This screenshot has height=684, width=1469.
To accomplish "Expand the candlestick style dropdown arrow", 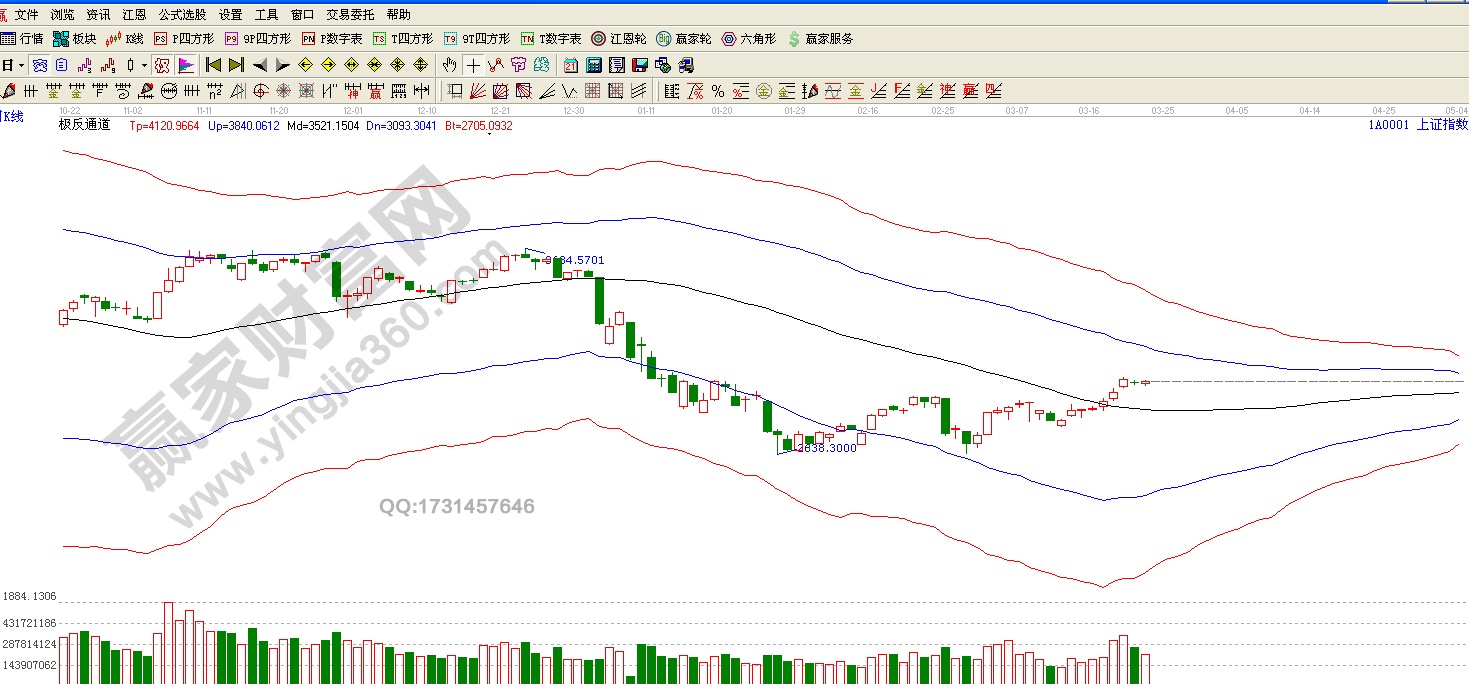I will [144, 65].
